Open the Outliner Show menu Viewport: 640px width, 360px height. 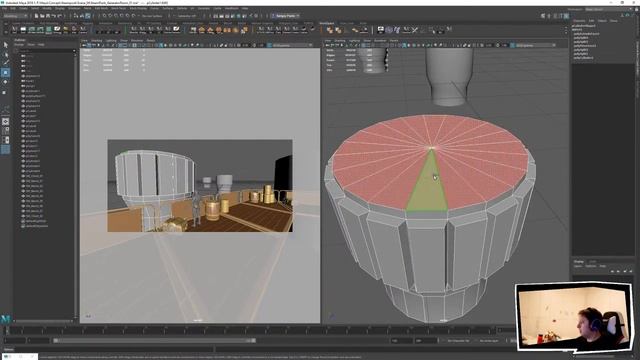31,44
